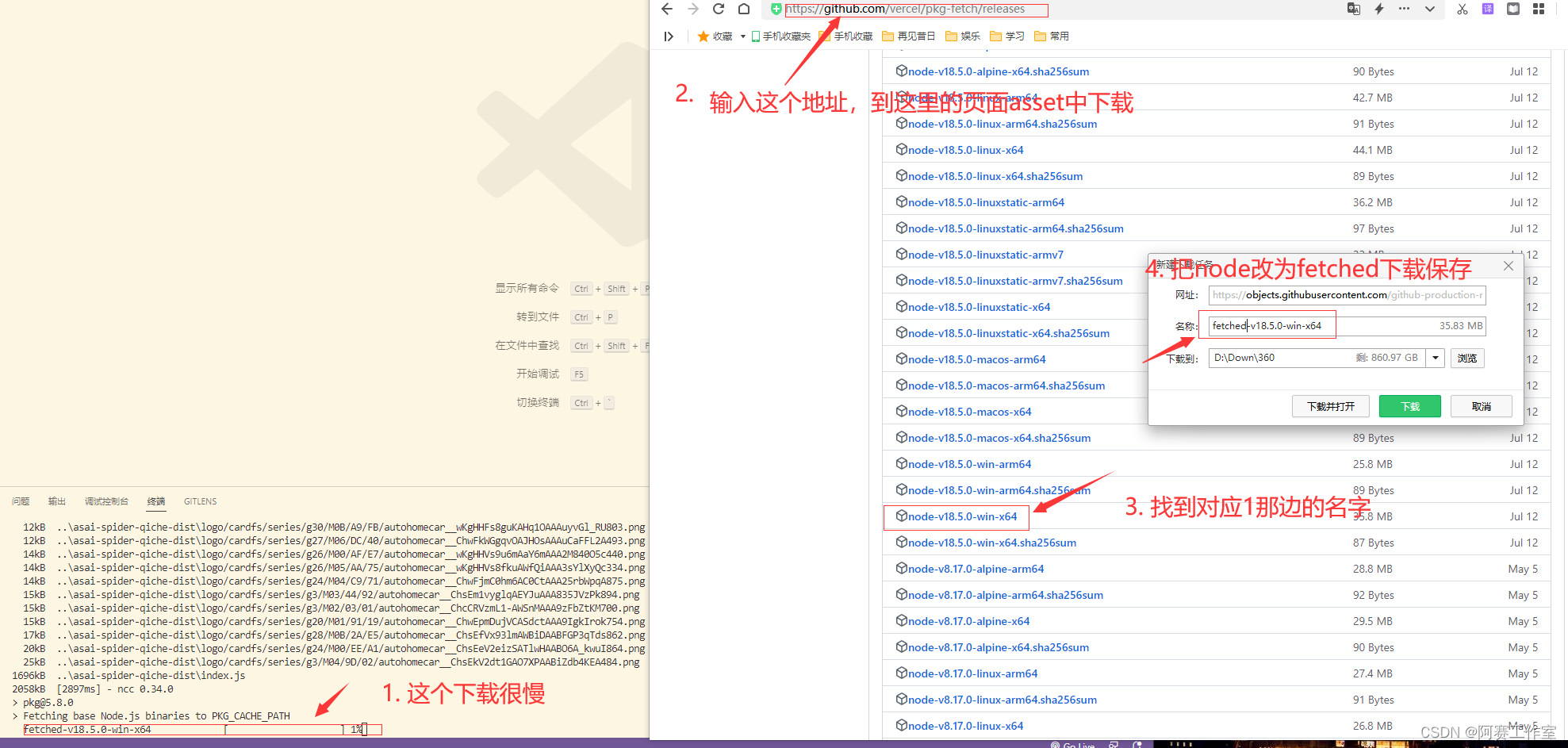The width and height of the screenshot is (1568, 748).
Task: Switch to the 输出 panel tab
Action: pos(56,501)
